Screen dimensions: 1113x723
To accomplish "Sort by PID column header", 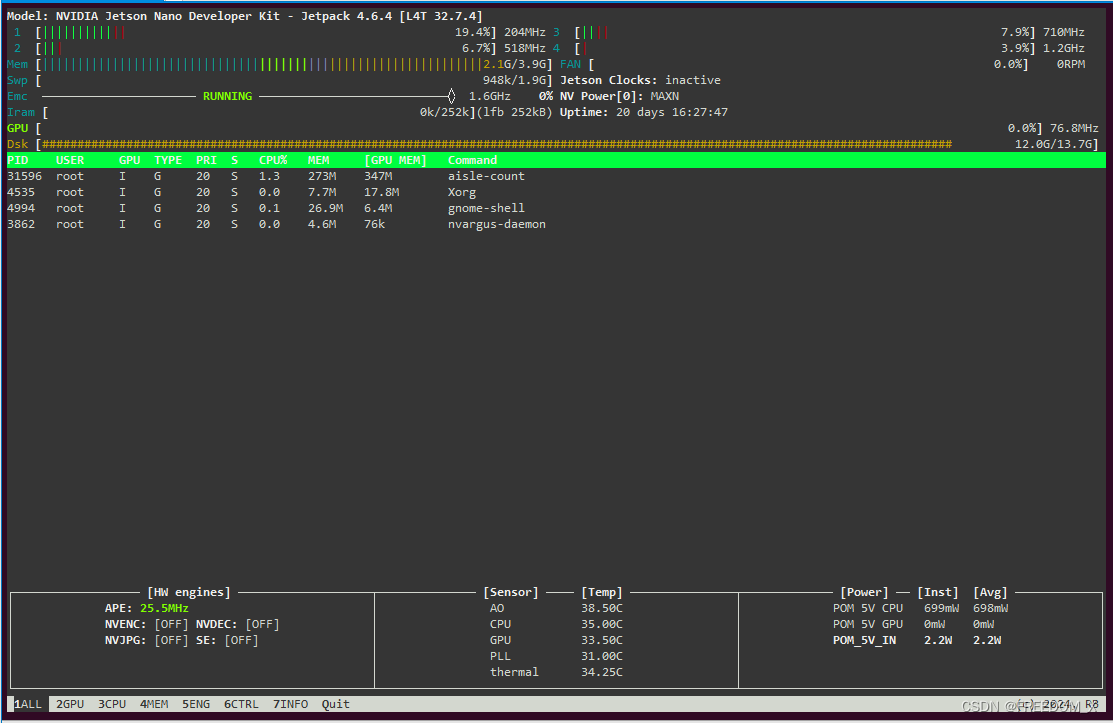I will (x=18, y=160).
